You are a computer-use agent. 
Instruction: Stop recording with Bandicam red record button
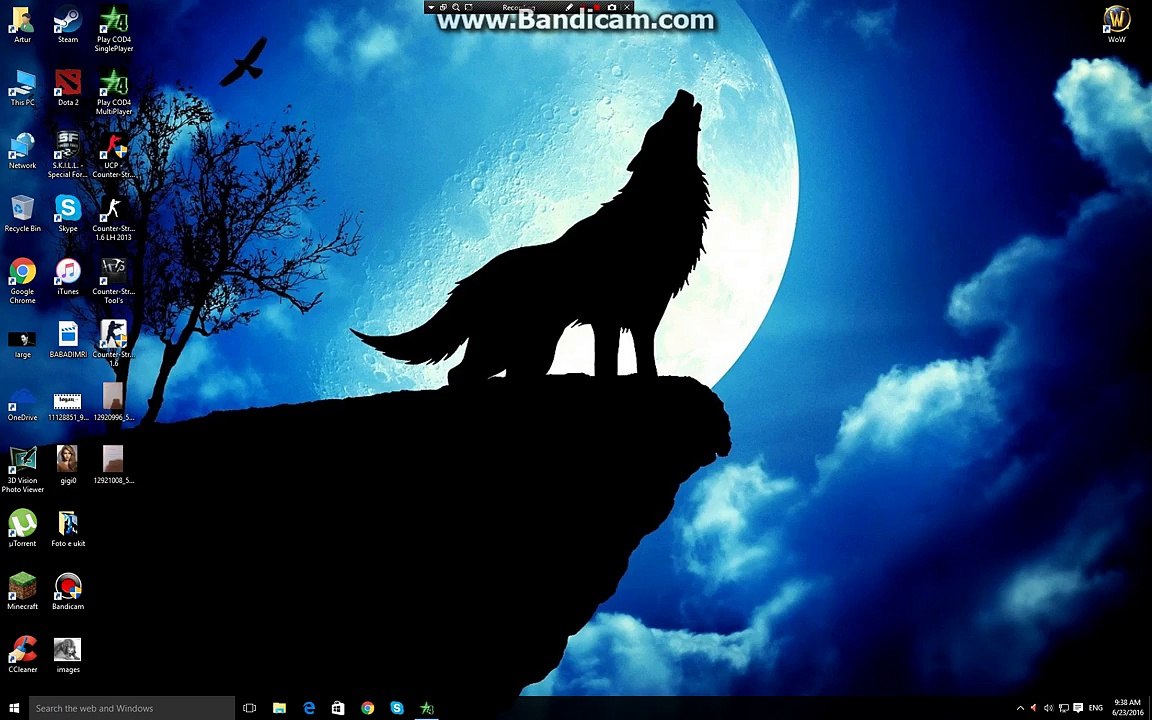coord(597,7)
